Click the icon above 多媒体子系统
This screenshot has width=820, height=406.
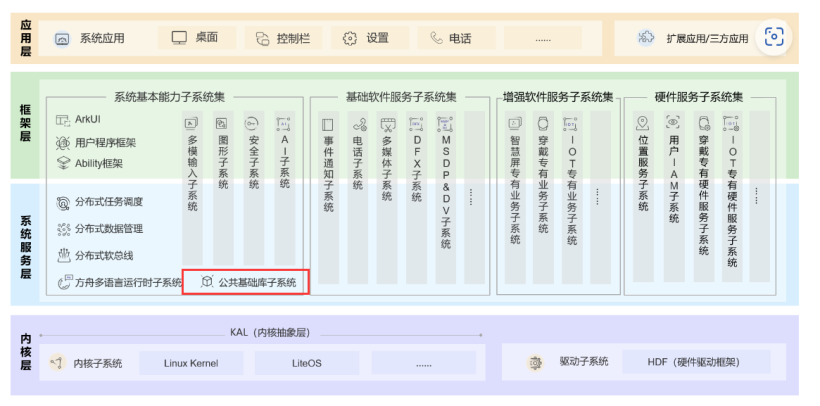(x=387, y=124)
